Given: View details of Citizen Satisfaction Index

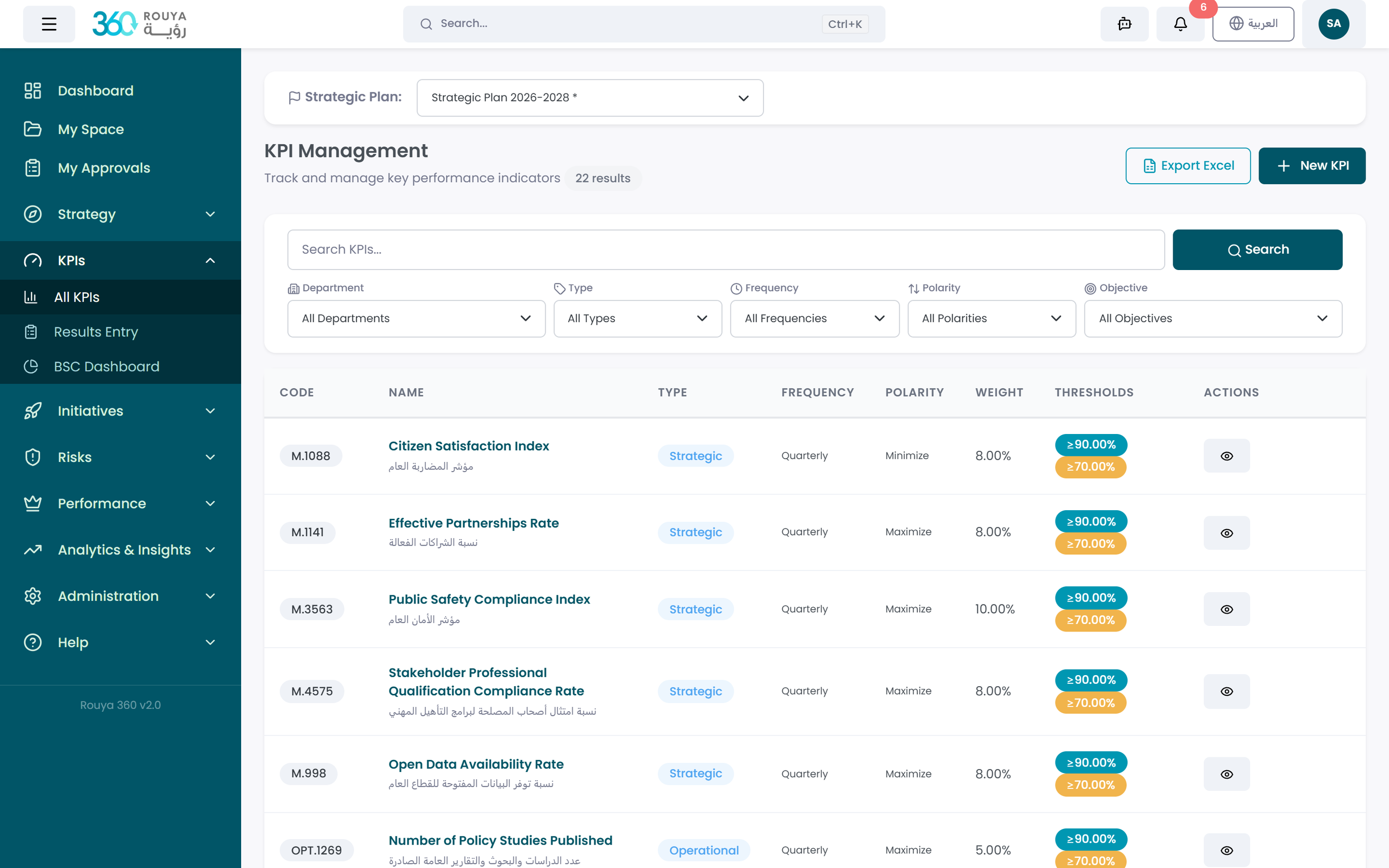Looking at the screenshot, I should click(x=1227, y=455).
